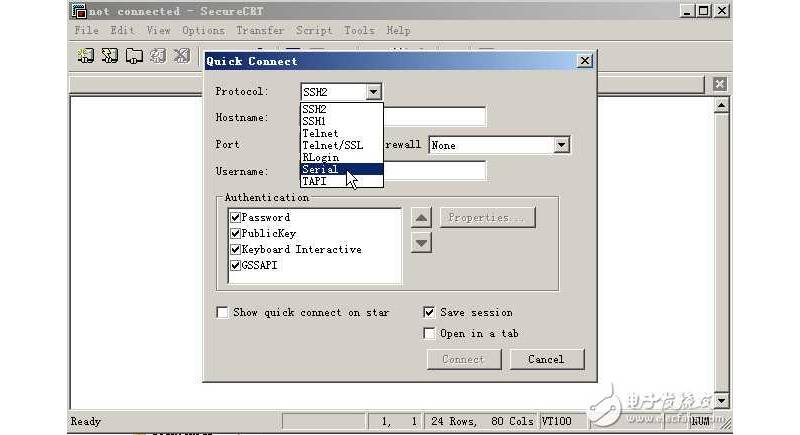Select SSH1 from the protocol list
Viewport: 800px width, 435px height.
342,121
